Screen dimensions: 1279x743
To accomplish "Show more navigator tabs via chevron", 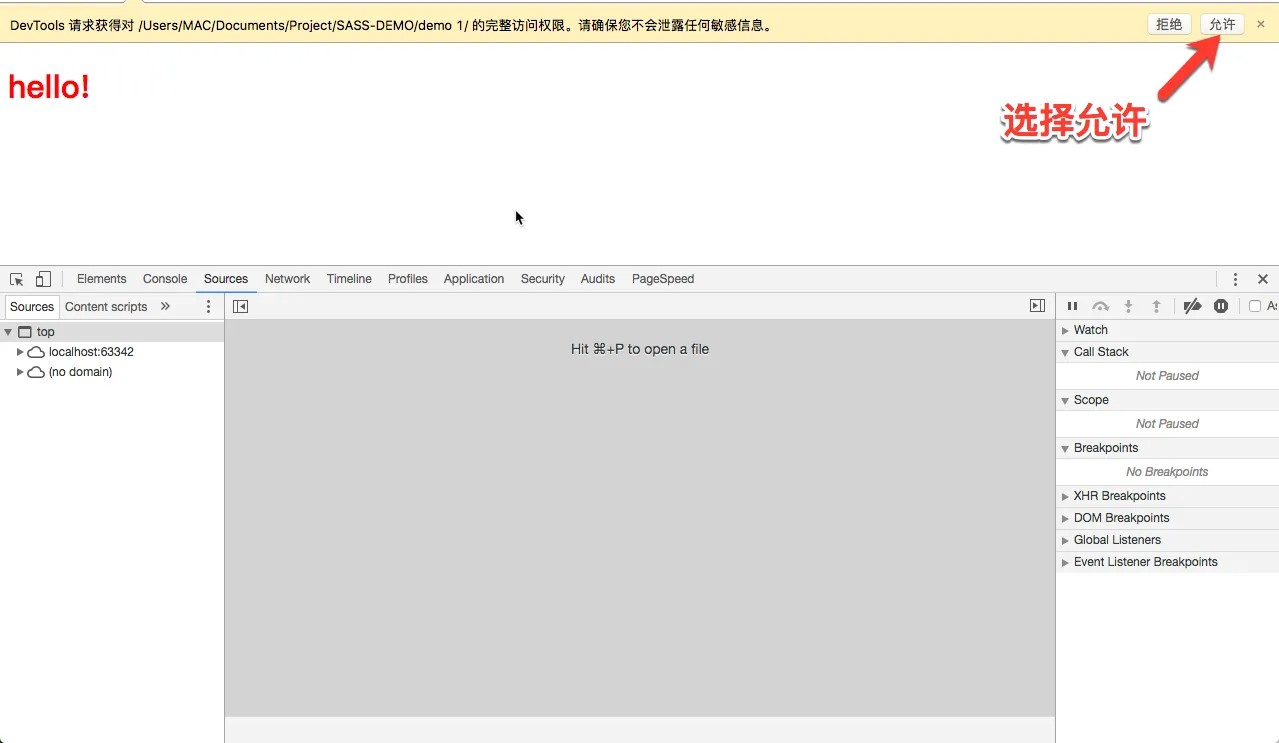I will pos(165,307).
